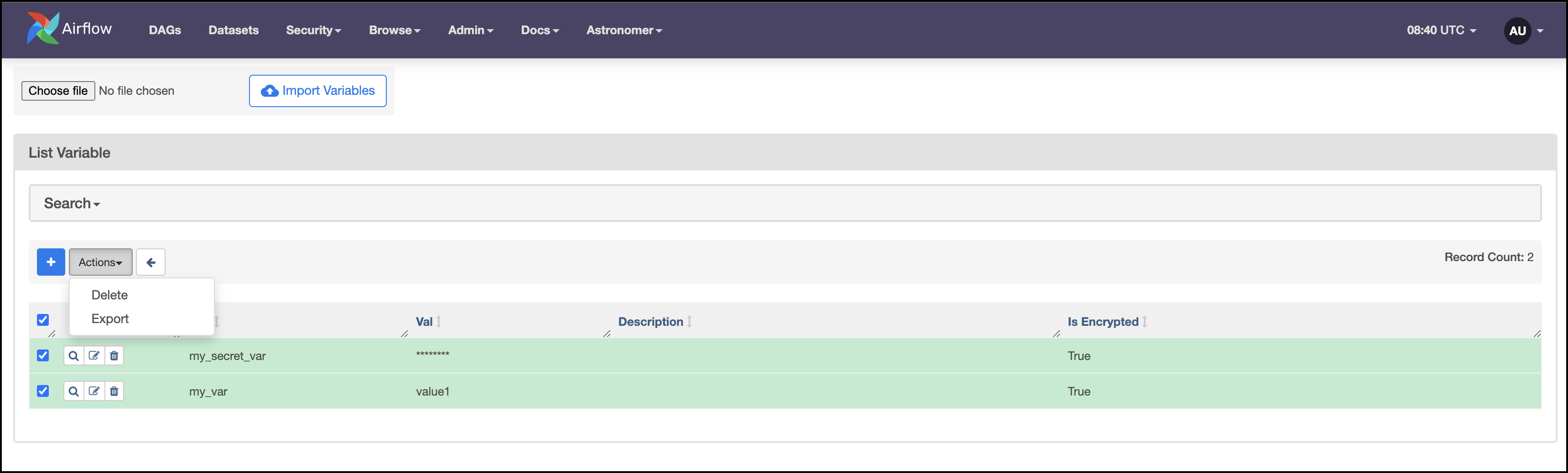
Task: Edit the my_var variable with pencil icon
Action: [94, 391]
